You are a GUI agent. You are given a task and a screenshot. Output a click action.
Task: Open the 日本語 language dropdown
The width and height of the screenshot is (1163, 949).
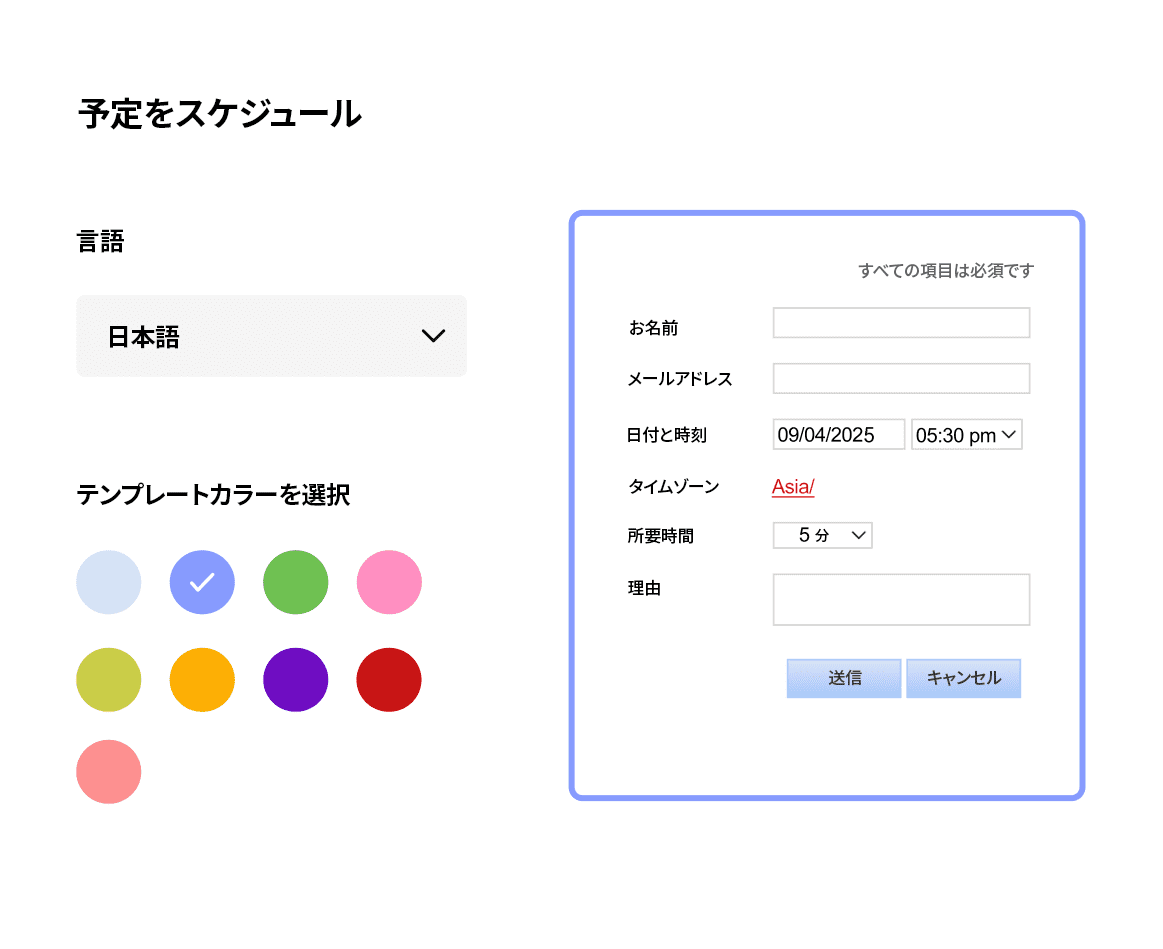pos(271,336)
